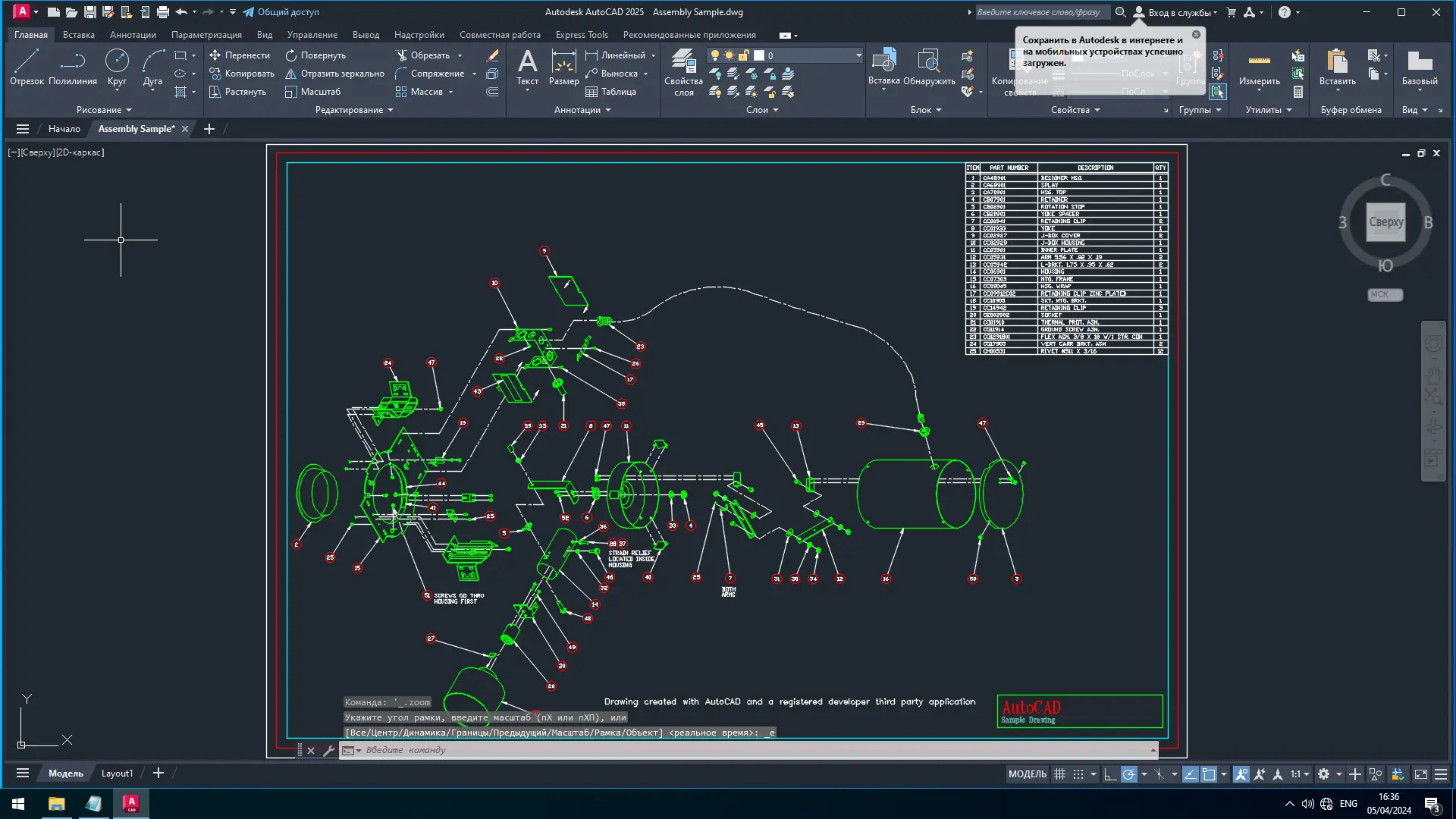Click the Текст (Text) annotation tool
This screenshot has width=1456, height=819.
[527, 67]
